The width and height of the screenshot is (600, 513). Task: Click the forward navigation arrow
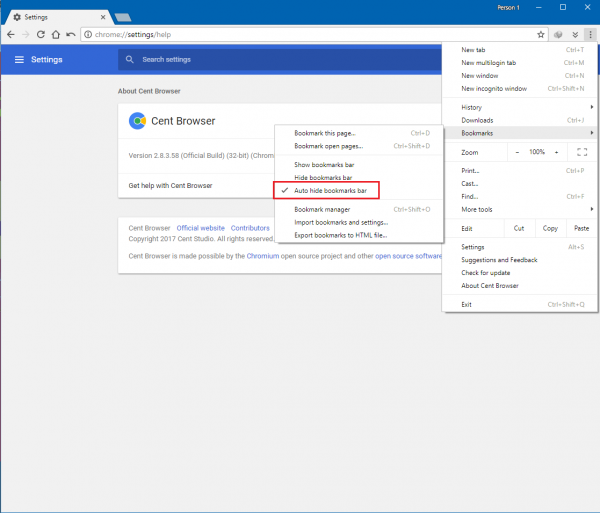[x=26, y=34]
